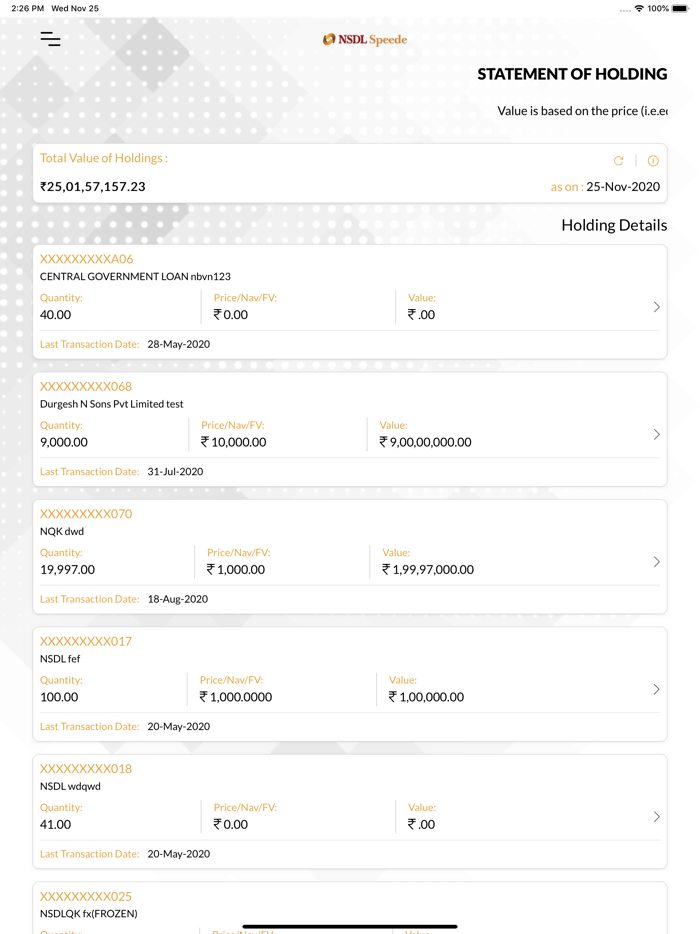Tap the NSDLQK fx(FROZEN) holding card

click(350, 905)
